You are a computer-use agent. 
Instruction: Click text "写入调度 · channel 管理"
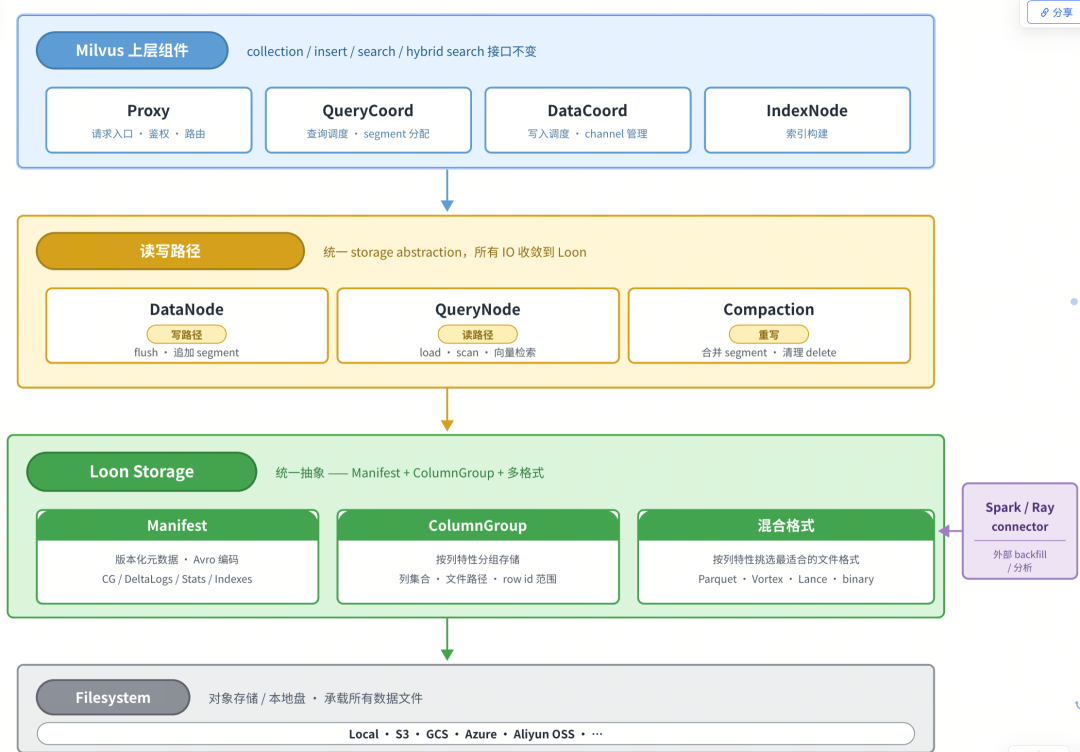tap(588, 134)
